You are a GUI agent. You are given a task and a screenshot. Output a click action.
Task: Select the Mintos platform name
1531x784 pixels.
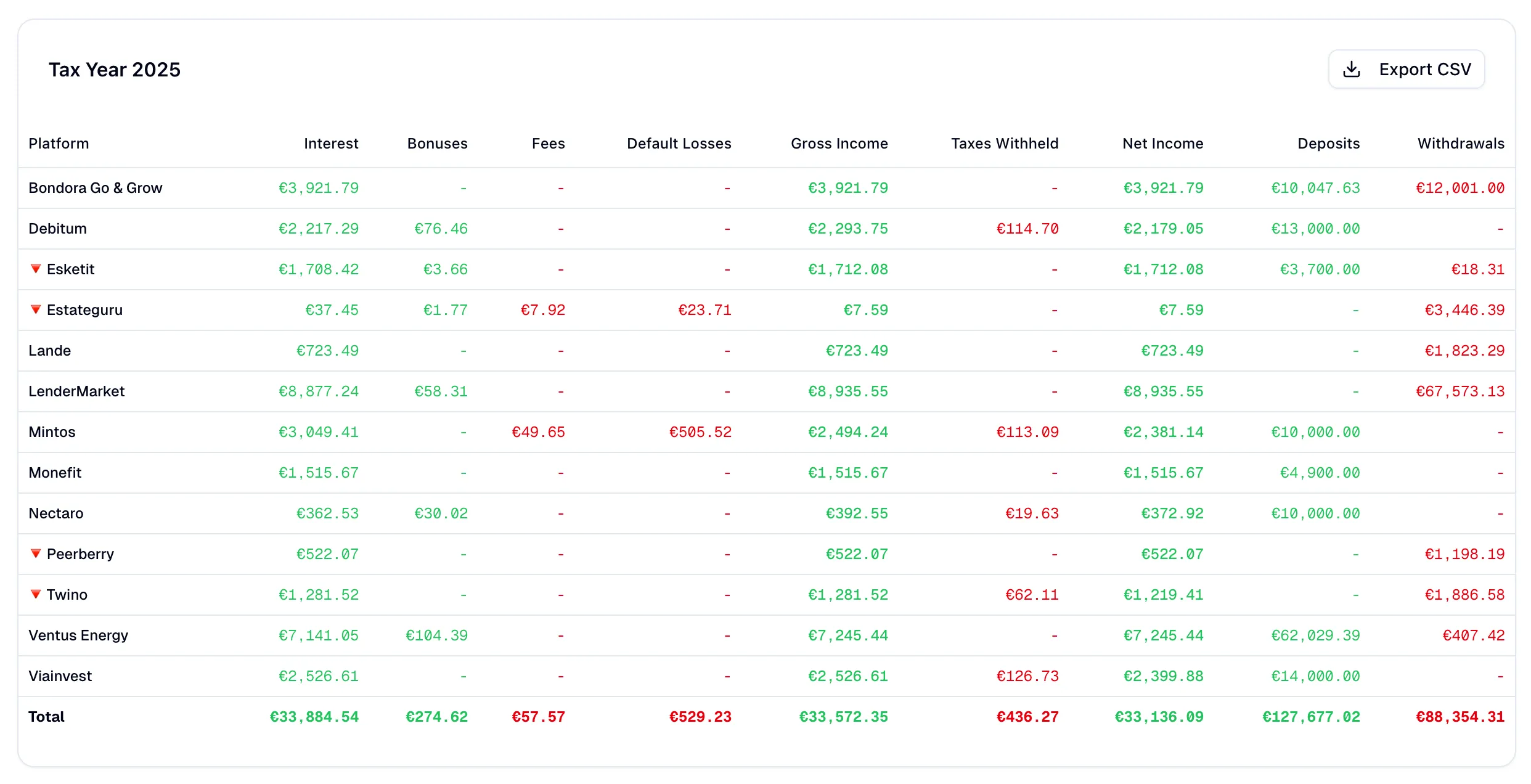point(51,432)
